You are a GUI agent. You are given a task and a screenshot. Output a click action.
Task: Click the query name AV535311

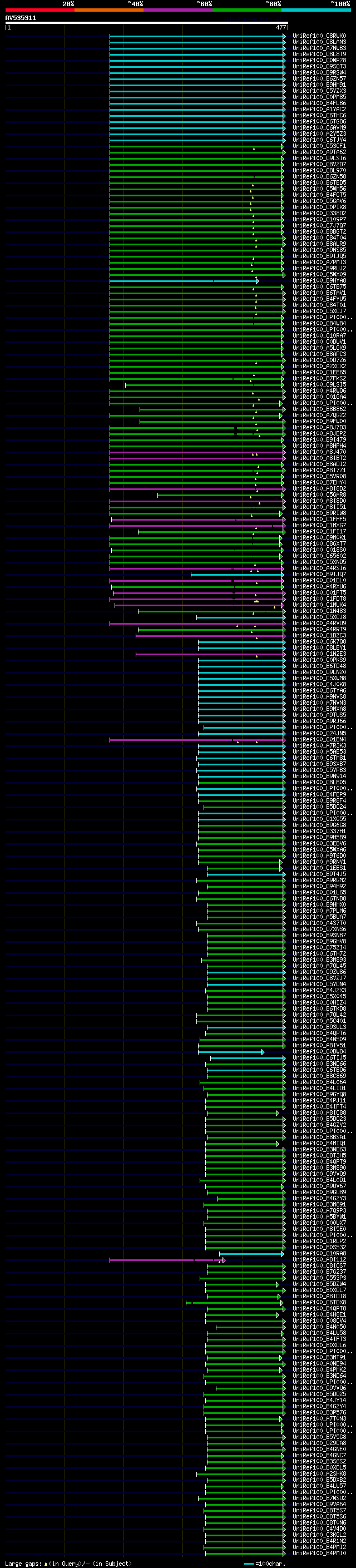(21, 18)
